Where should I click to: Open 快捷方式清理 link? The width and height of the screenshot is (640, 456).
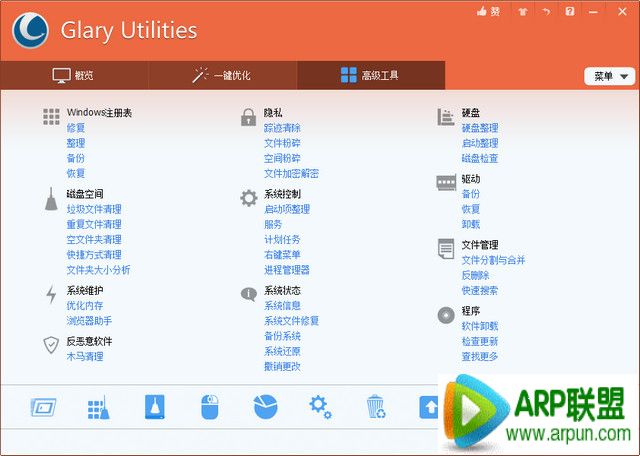click(x=94, y=254)
